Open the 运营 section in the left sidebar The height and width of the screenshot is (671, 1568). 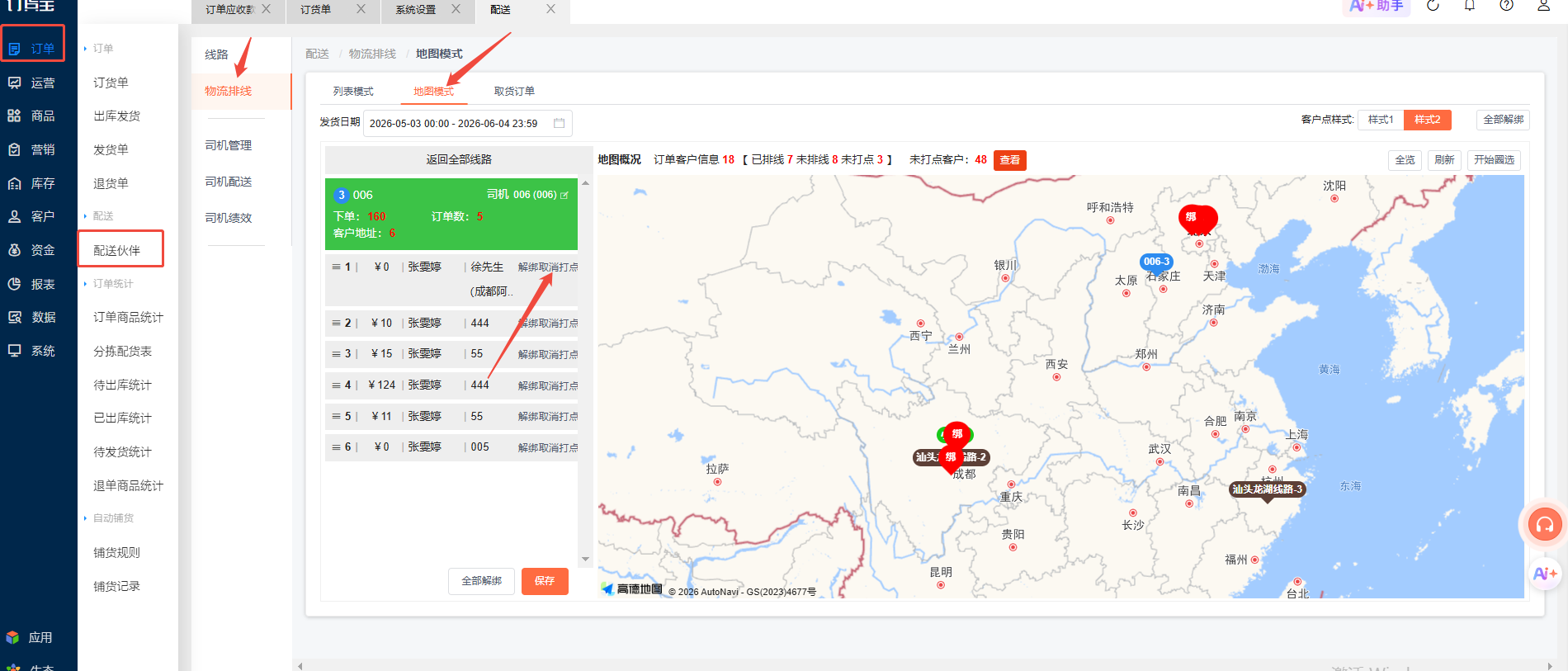pyautogui.click(x=31, y=83)
